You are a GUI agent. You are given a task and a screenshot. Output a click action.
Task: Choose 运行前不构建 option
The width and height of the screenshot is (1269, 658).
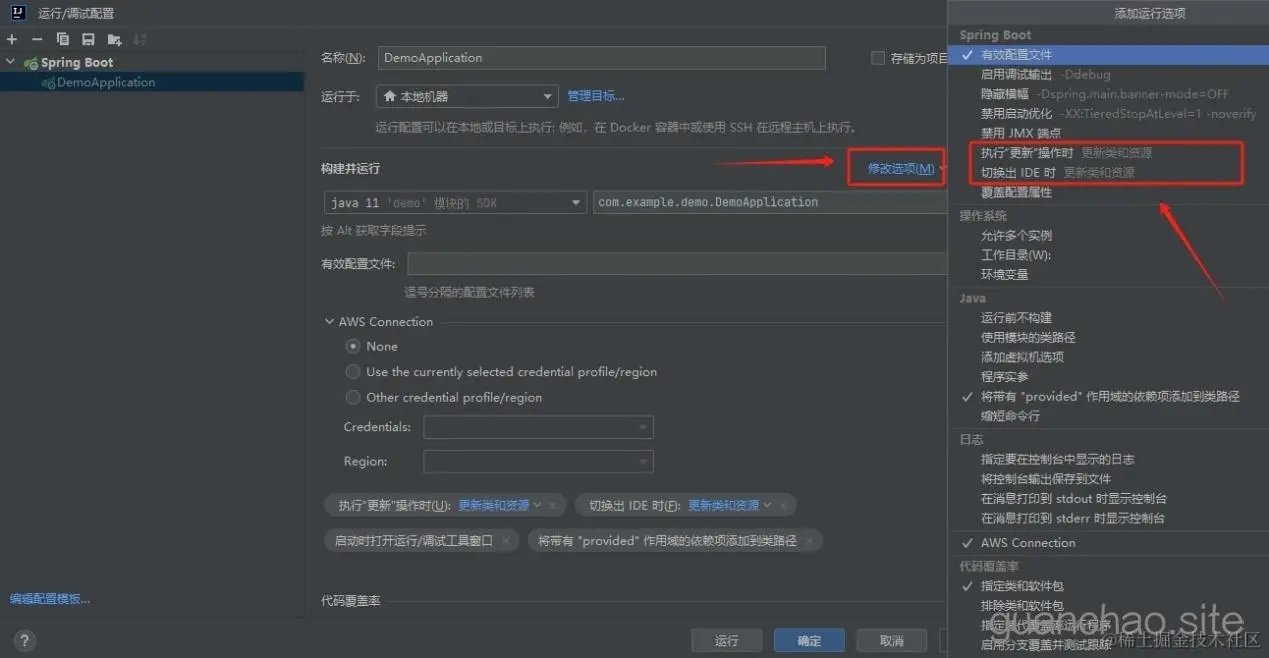tap(1108, 317)
